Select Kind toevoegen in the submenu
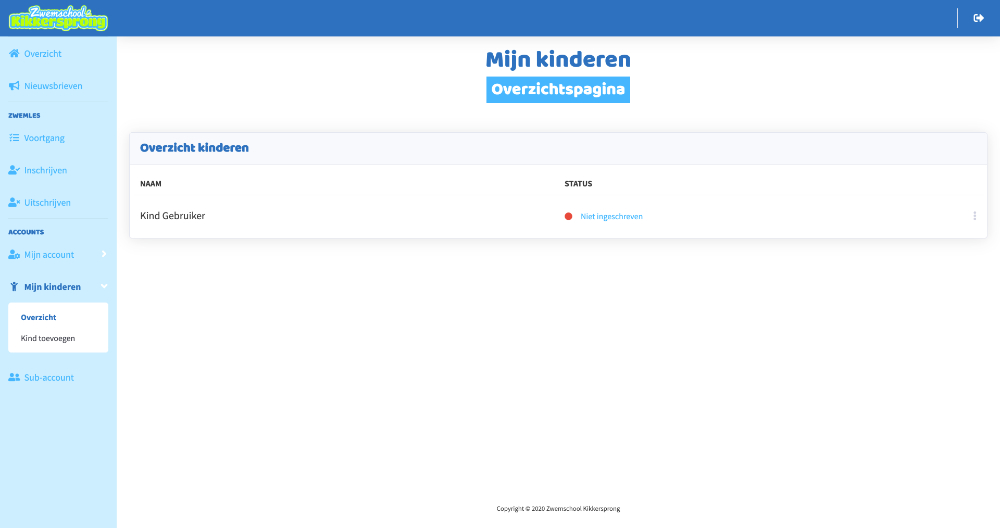Screen dimensions: 1000x528 [x=48, y=338]
